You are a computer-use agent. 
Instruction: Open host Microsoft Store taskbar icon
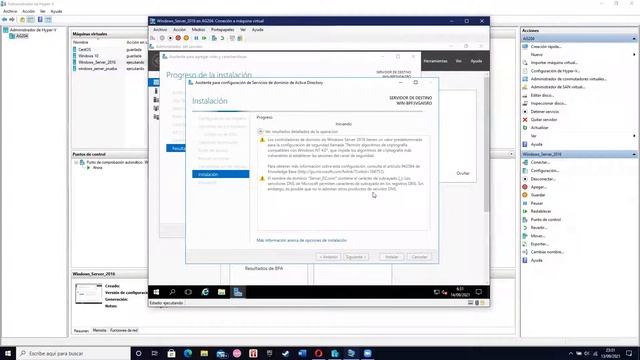click(171, 353)
